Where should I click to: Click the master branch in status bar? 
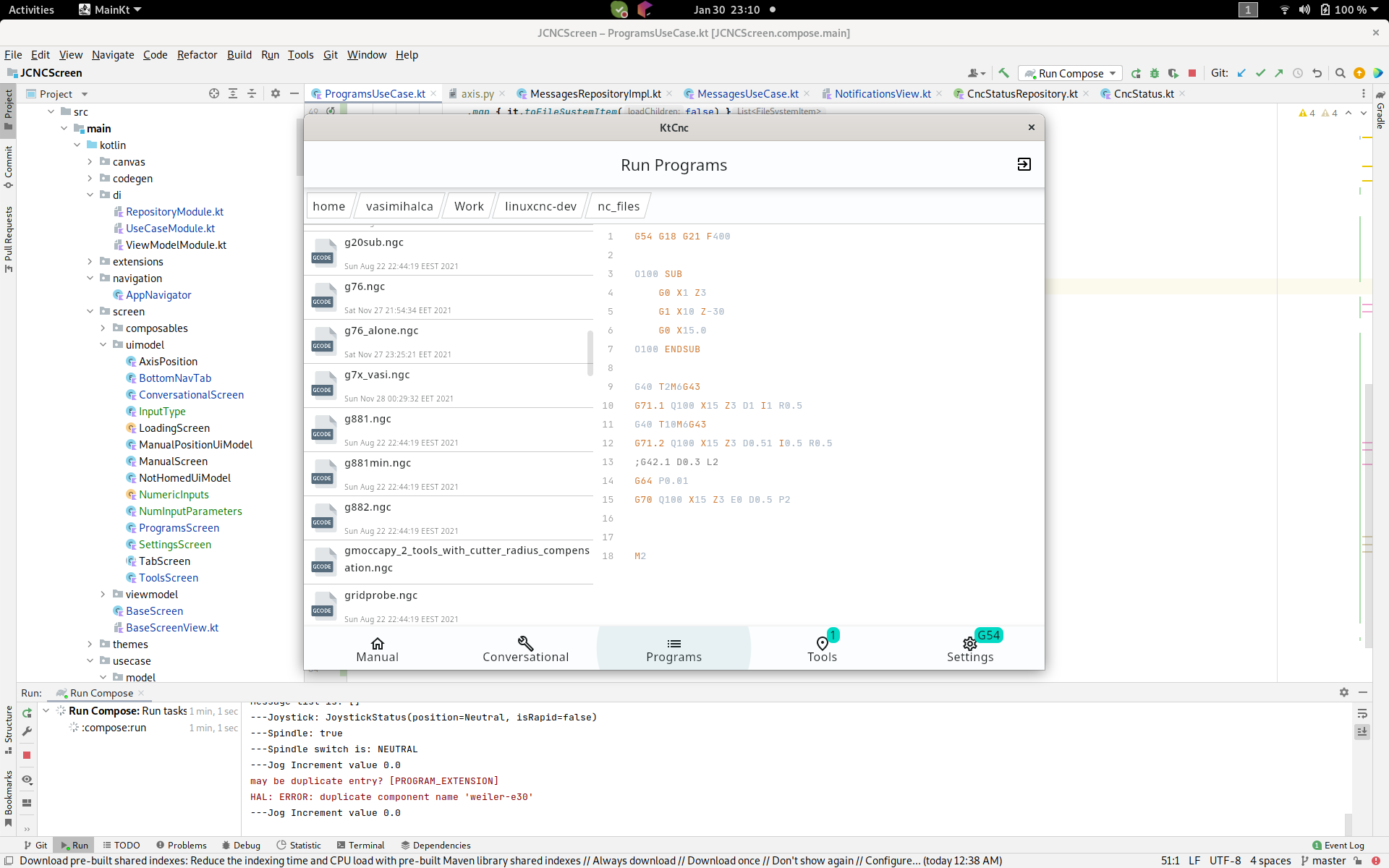coord(1323,860)
